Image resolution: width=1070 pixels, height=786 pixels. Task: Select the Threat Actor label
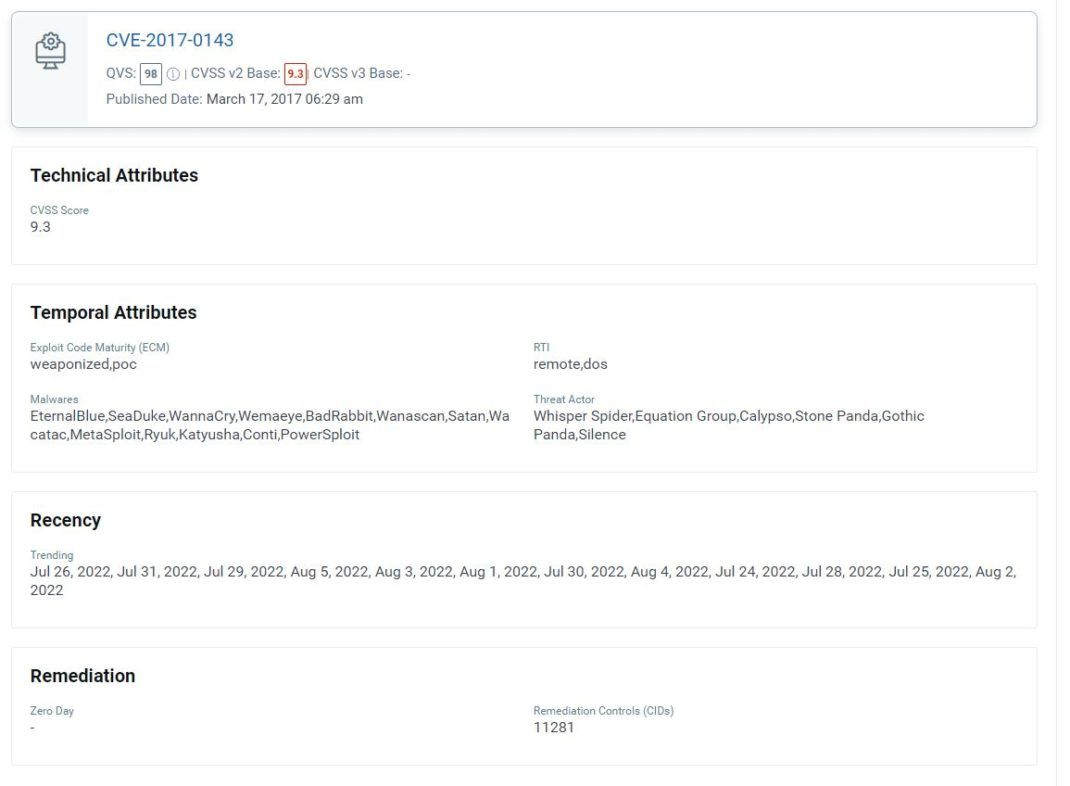tap(563, 399)
